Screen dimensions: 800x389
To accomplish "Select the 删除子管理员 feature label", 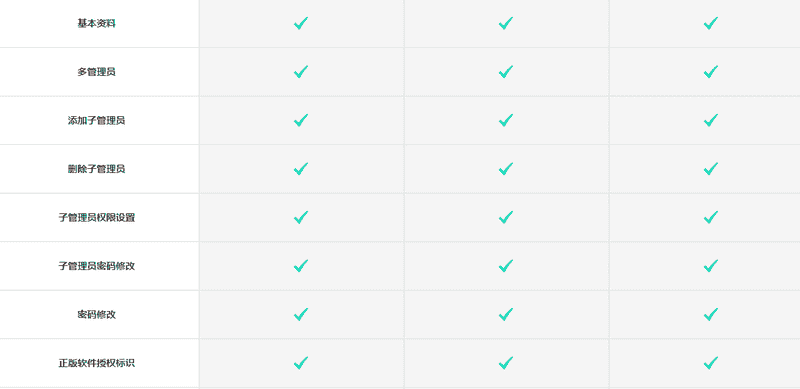I will pyautogui.click(x=96, y=169).
